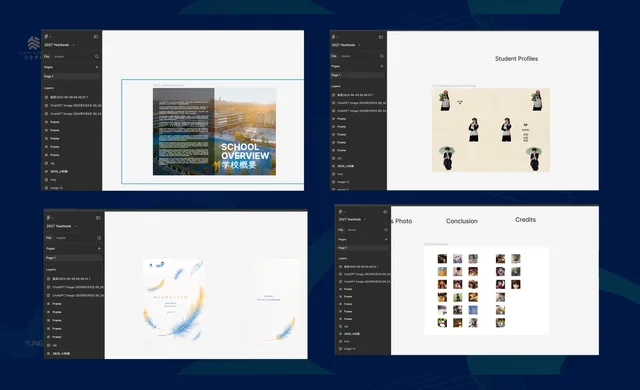Switch to Assets tab in School Overview window

59,57
